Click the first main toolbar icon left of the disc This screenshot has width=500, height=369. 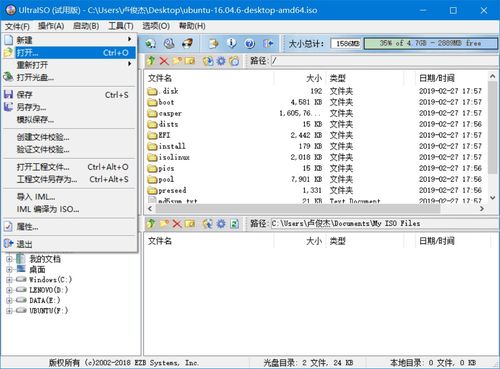[150, 43]
